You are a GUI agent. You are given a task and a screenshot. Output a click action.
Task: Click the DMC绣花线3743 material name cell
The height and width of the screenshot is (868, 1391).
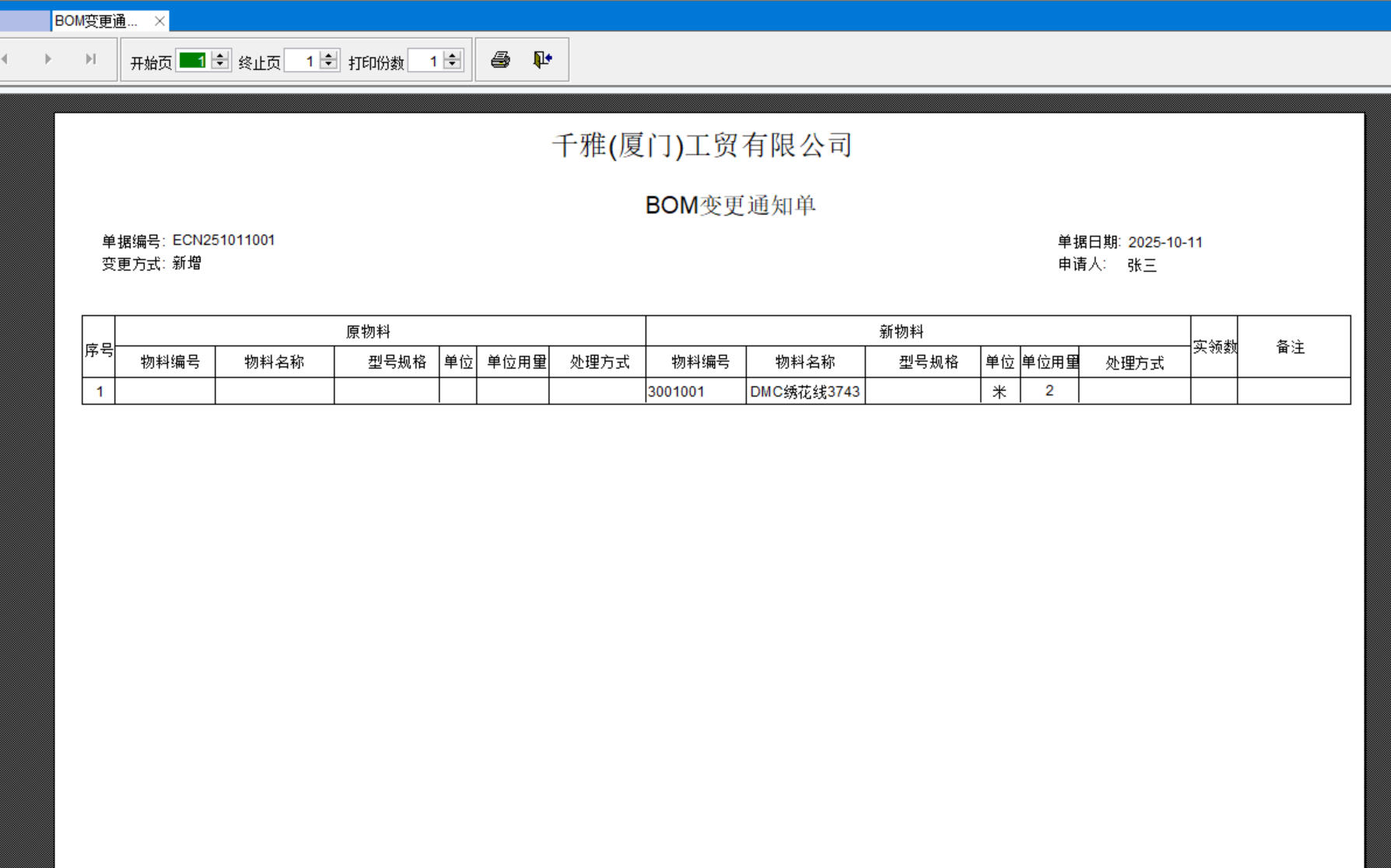(804, 391)
